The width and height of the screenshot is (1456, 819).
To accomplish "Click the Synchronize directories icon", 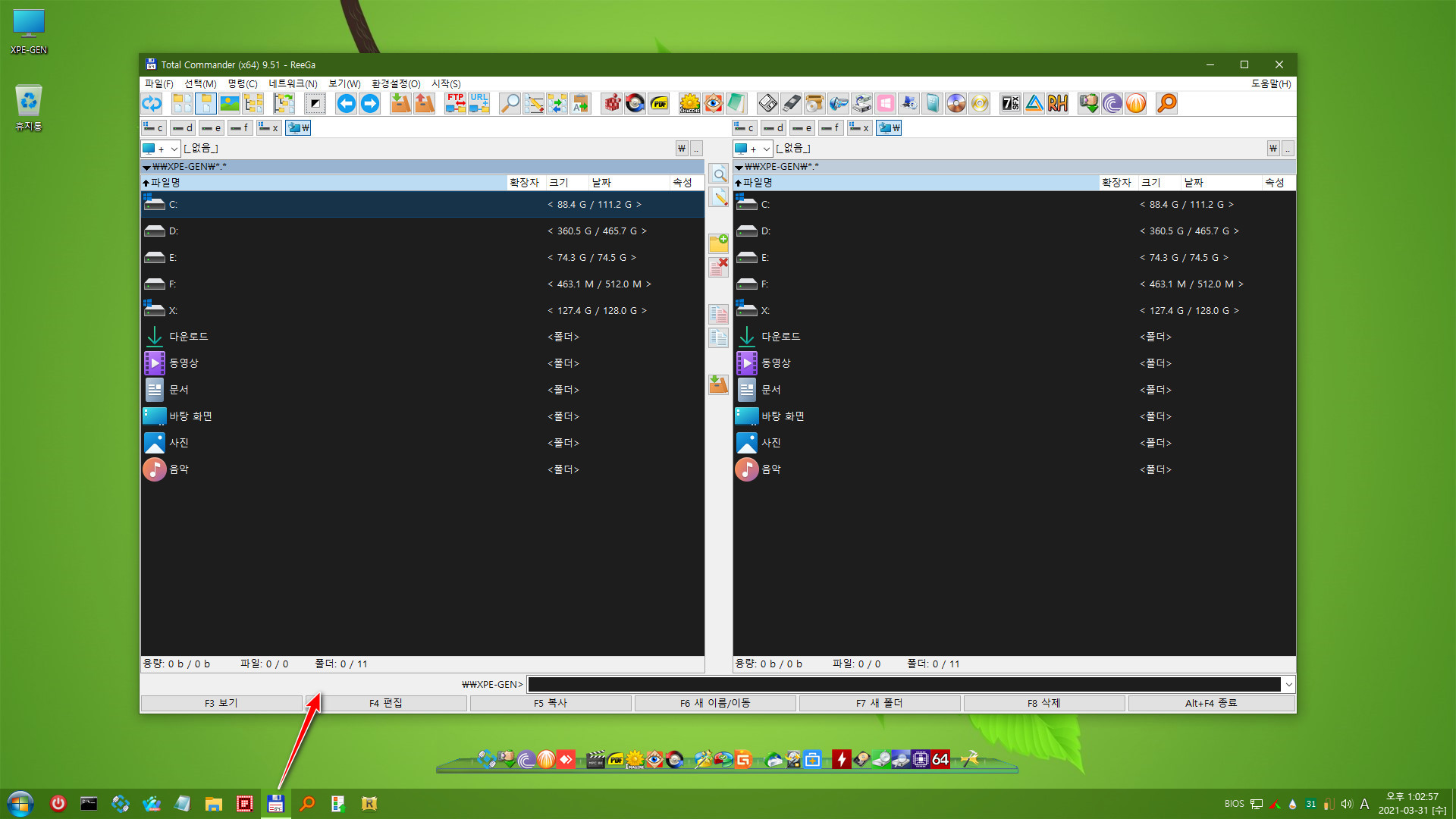I will 557,103.
